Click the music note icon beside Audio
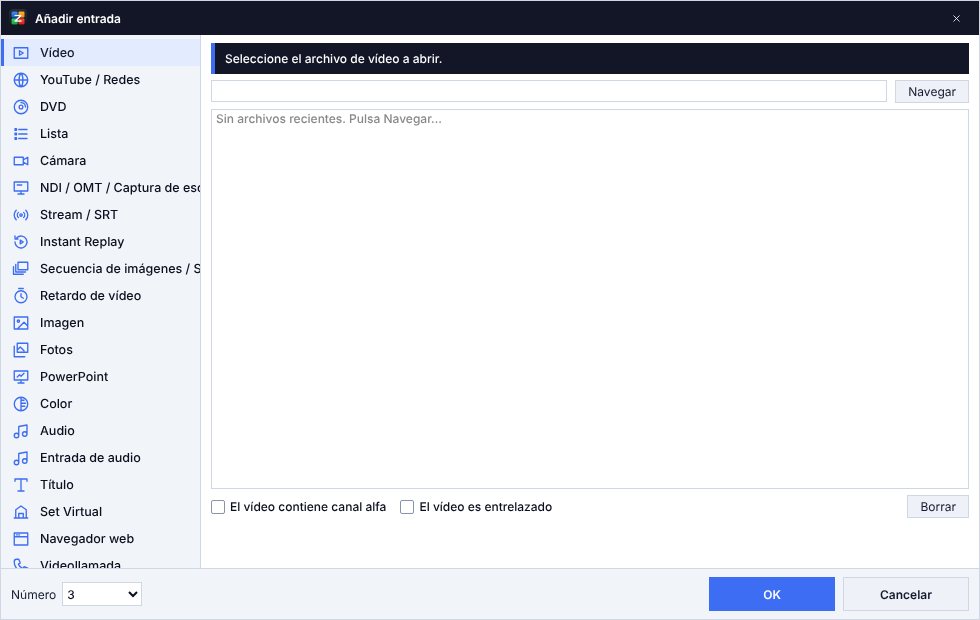 (x=21, y=431)
